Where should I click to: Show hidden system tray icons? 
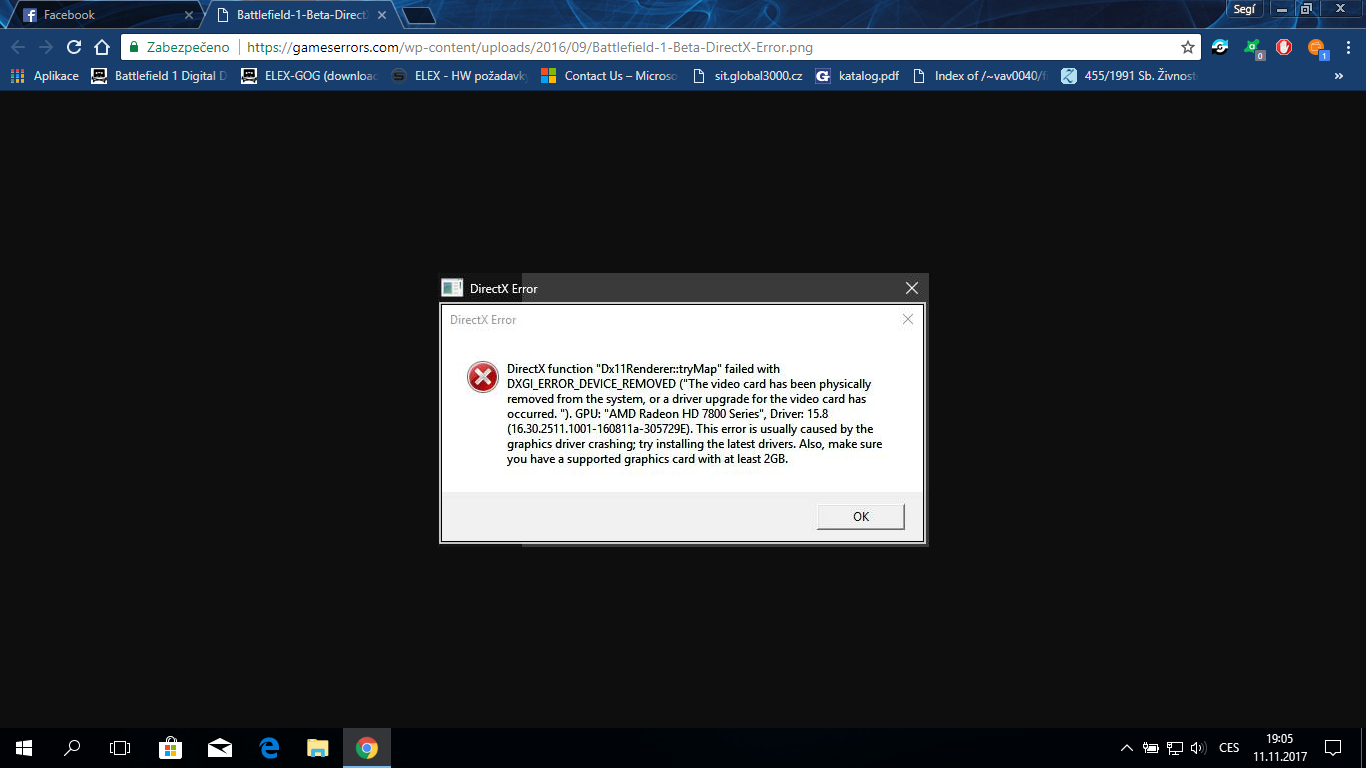(x=1127, y=748)
